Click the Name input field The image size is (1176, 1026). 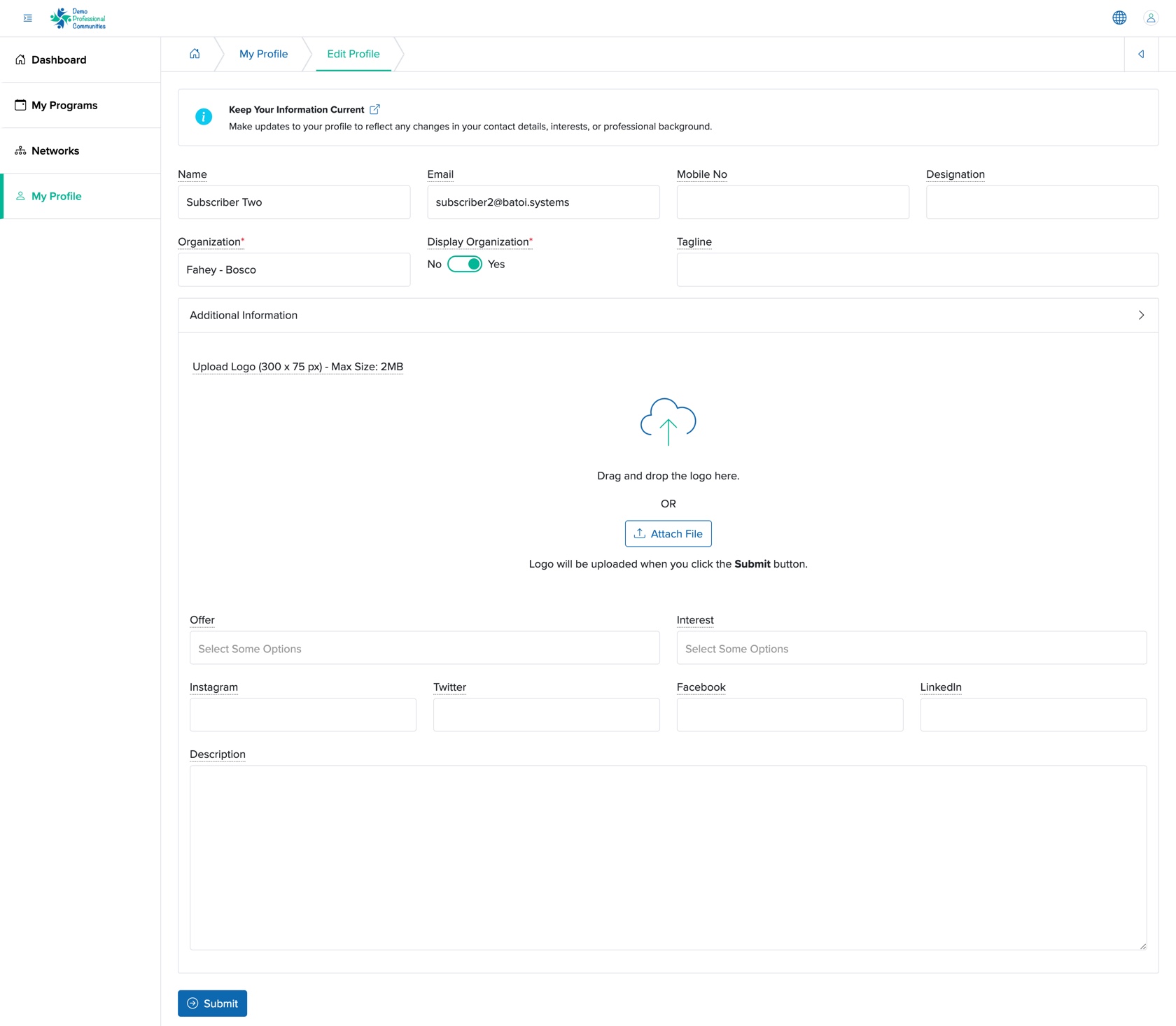coord(294,202)
